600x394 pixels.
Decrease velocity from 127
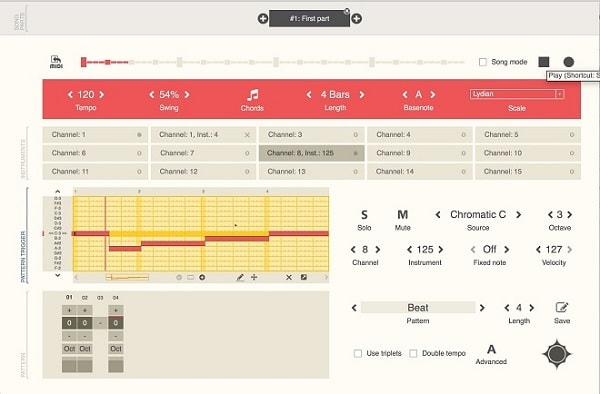[x=538, y=250]
